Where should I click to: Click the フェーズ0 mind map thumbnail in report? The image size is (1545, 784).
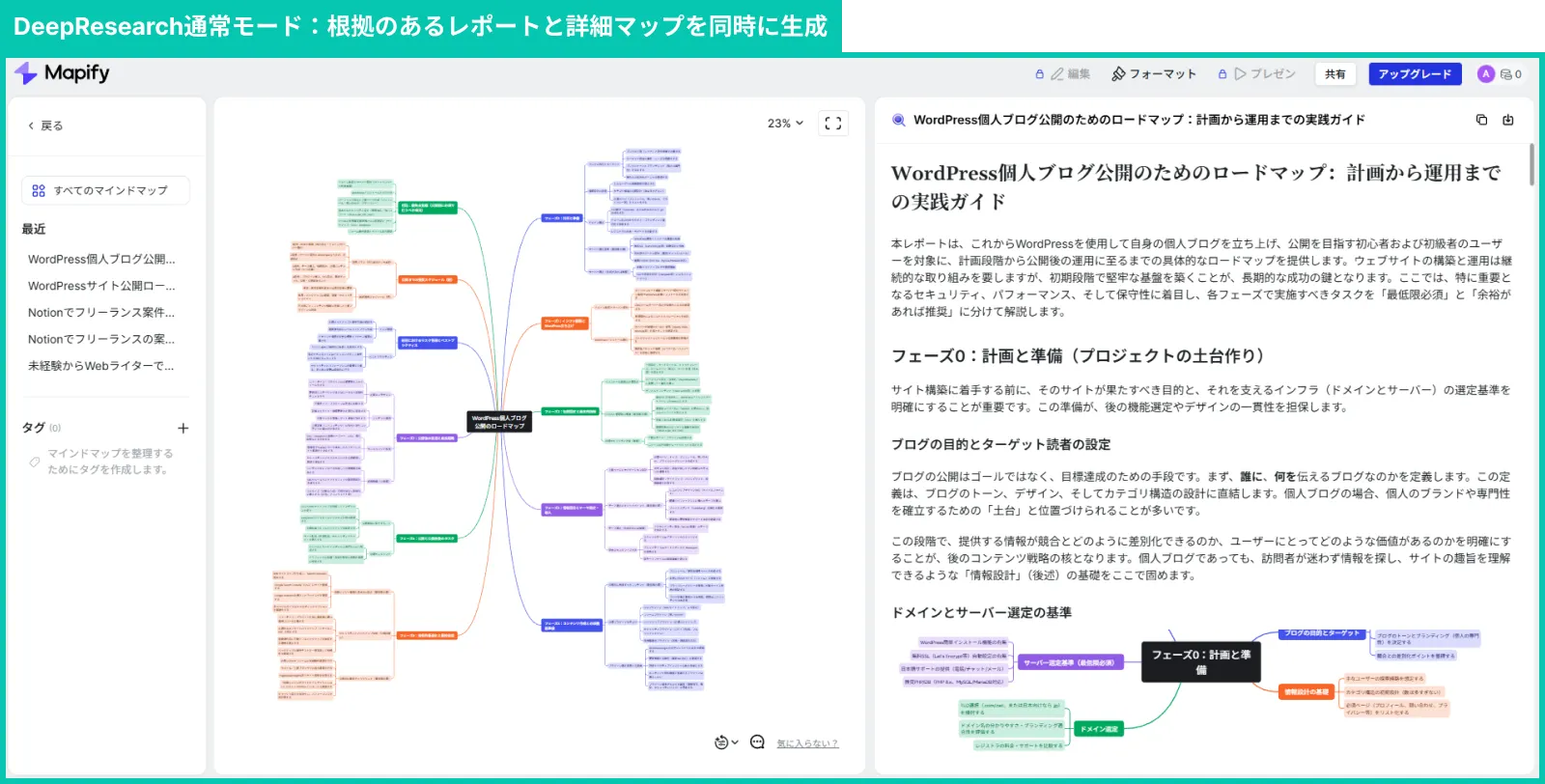pos(1199,687)
